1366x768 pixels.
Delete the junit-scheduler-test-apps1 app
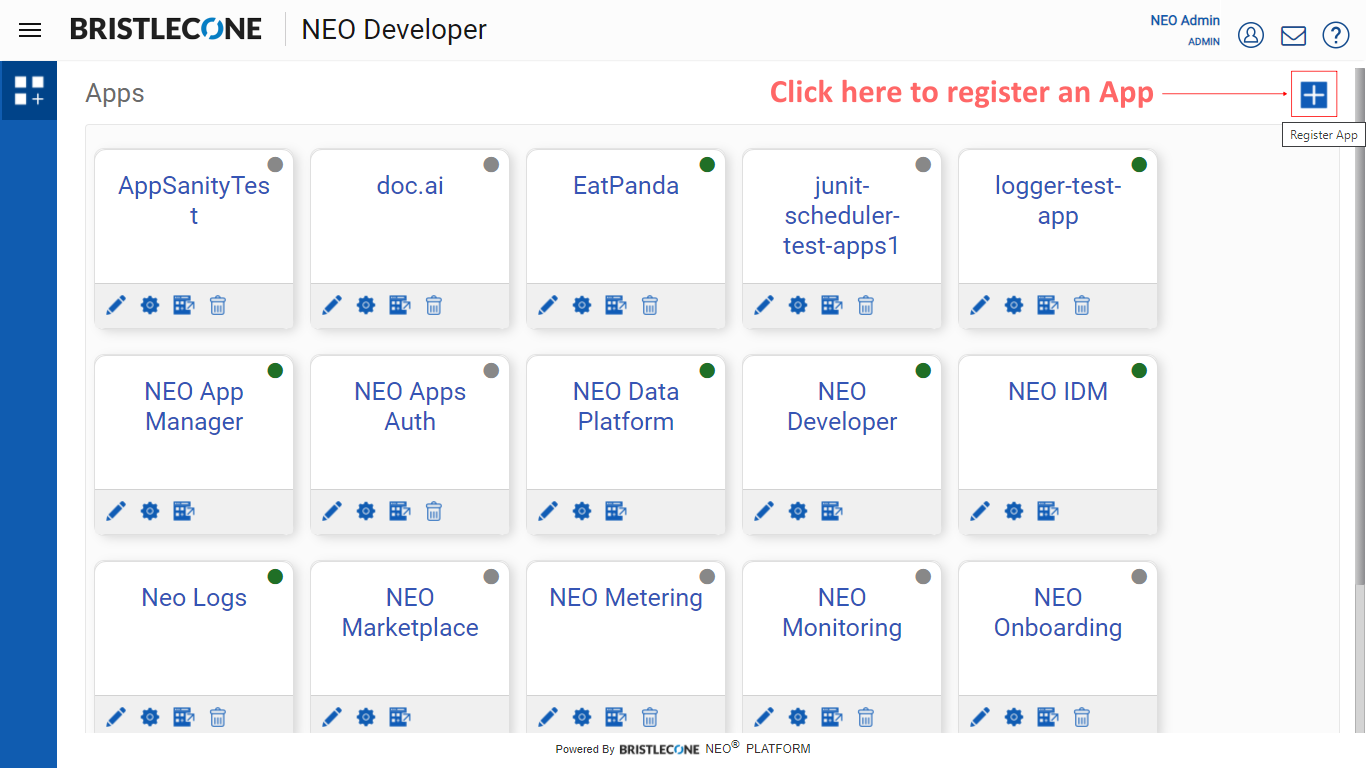coord(866,305)
